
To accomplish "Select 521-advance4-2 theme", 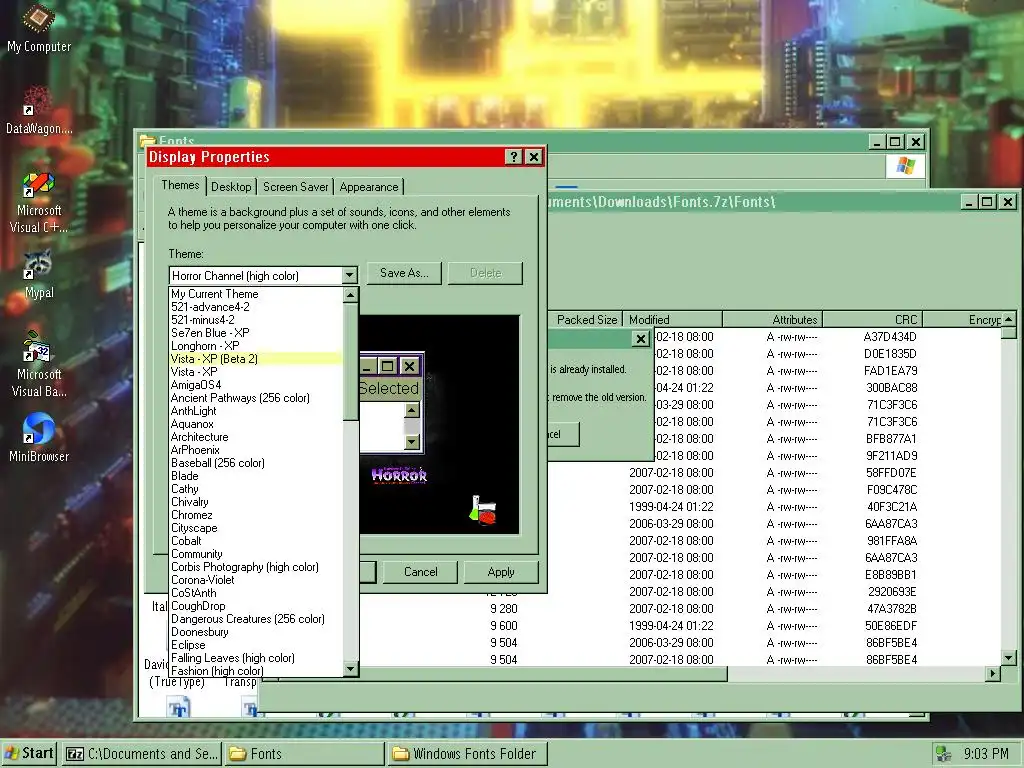I will (x=255, y=307).
